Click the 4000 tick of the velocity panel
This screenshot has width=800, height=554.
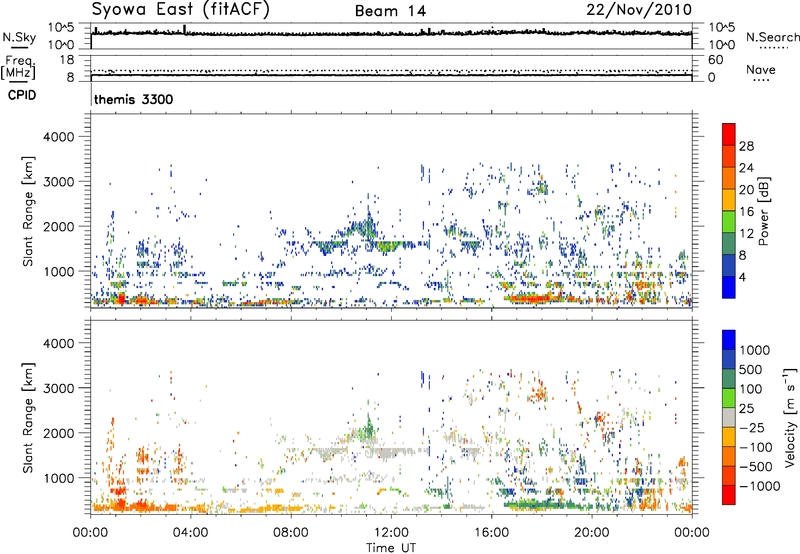coord(59,343)
